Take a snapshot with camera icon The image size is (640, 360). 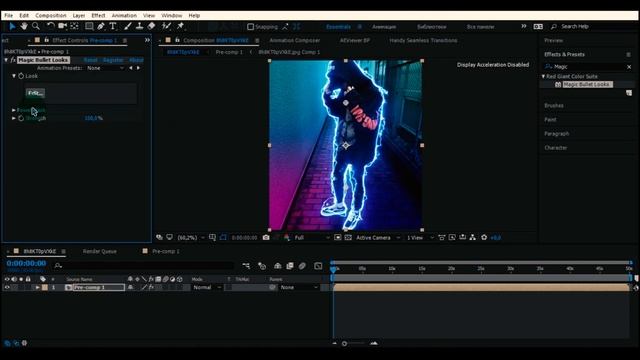(x=266, y=238)
